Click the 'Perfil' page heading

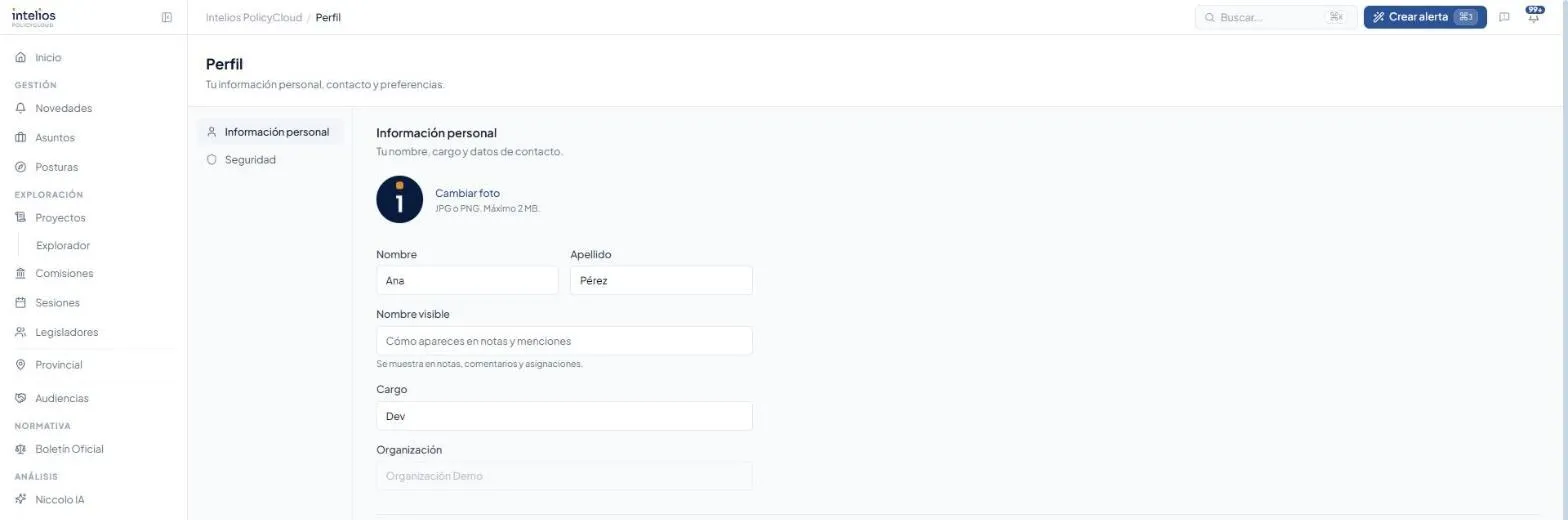coord(224,64)
